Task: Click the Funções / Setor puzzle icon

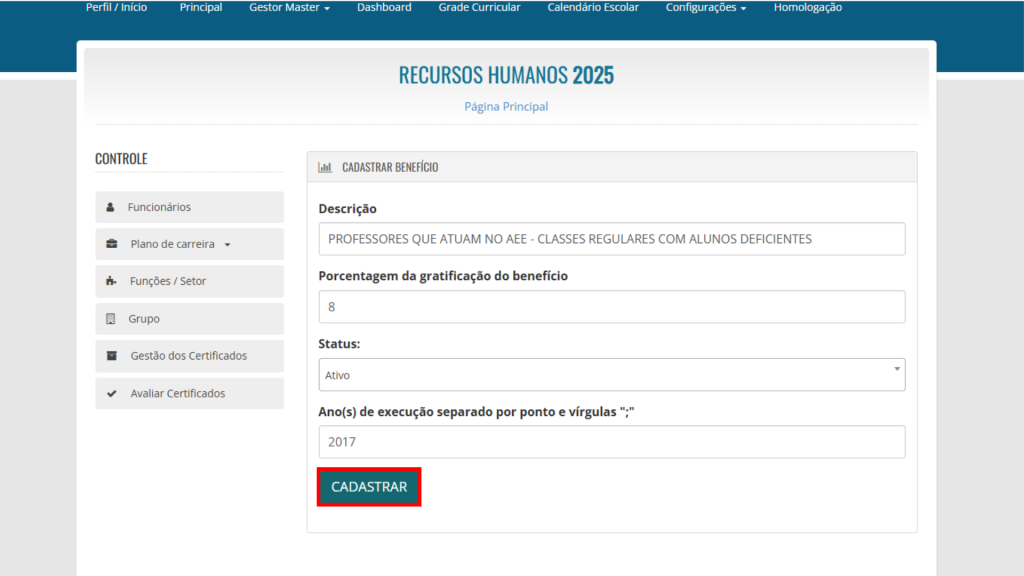Action: 111,281
